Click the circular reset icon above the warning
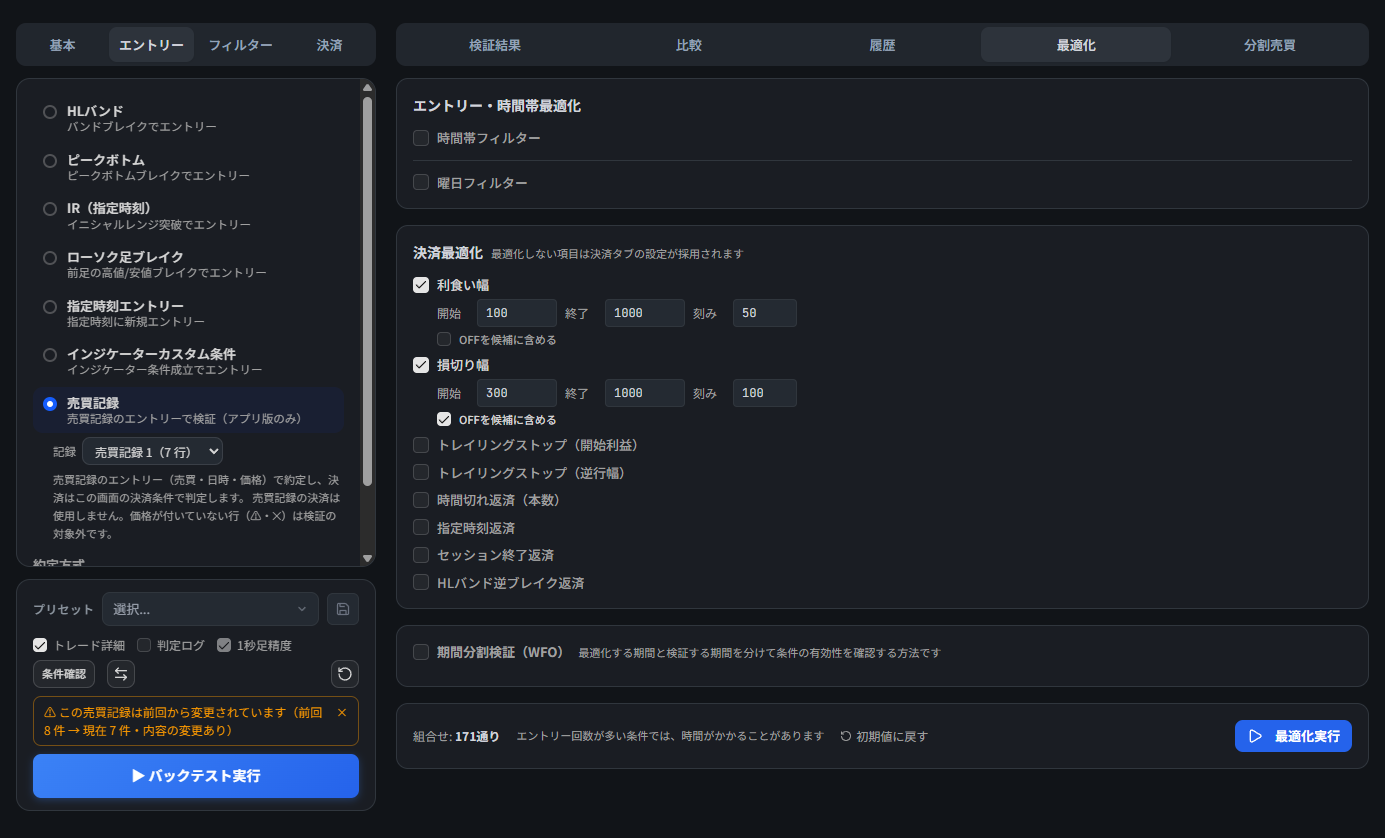The height and width of the screenshot is (838, 1385). coord(345,674)
